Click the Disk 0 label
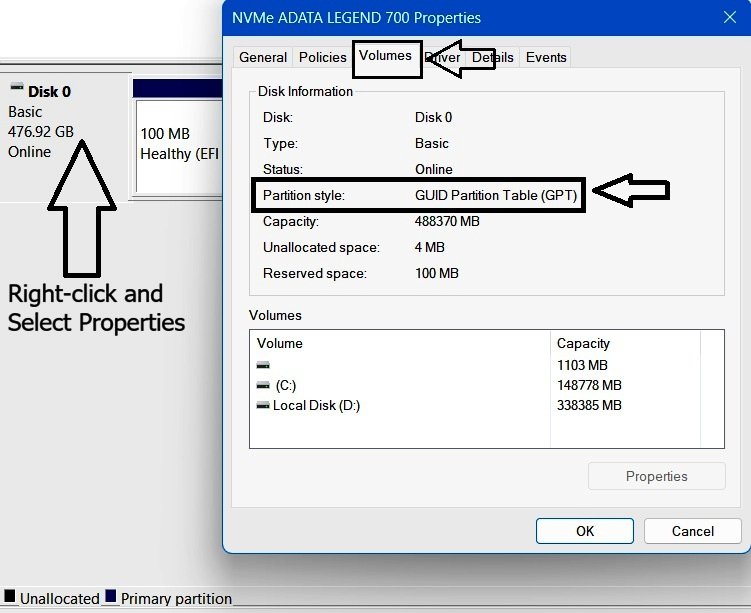 tap(49, 91)
